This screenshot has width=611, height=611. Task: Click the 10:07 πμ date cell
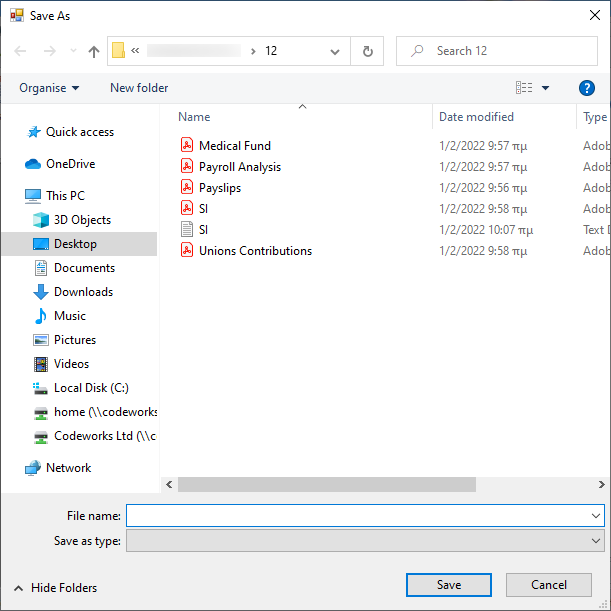click(x=486, y=230)
